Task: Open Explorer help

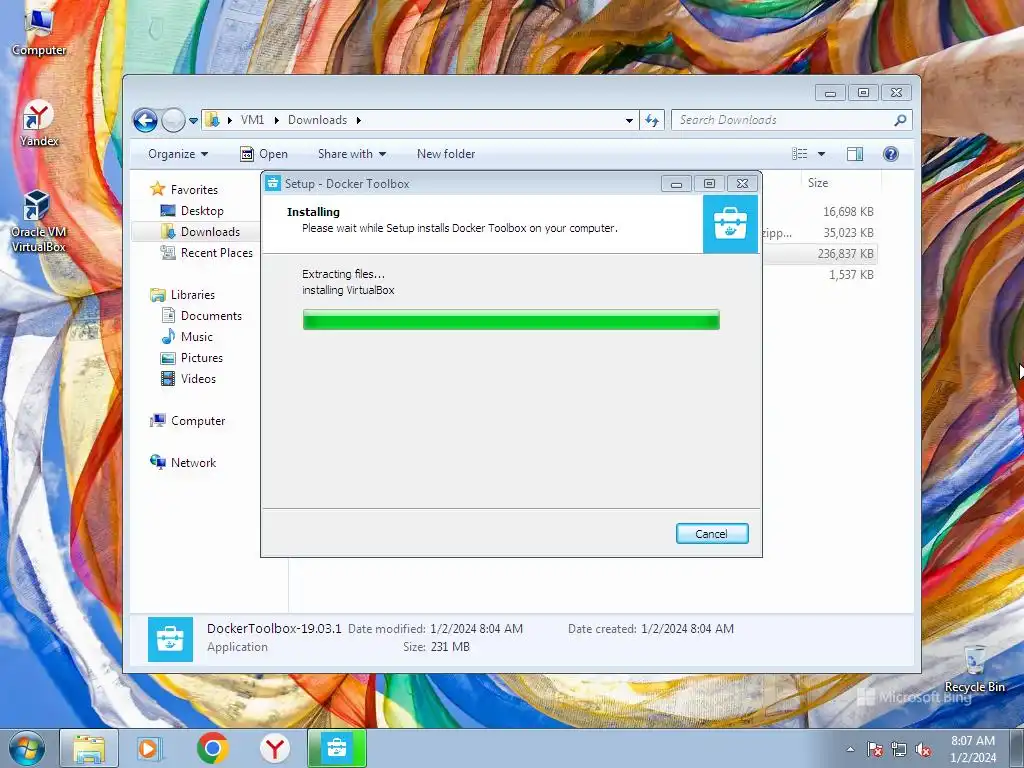Action: tap(891, 154)
